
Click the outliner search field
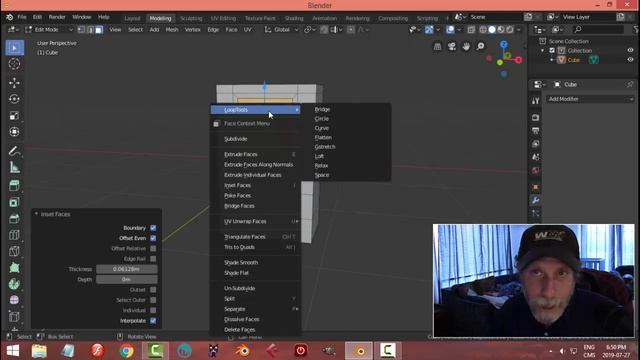pos(598,29)
